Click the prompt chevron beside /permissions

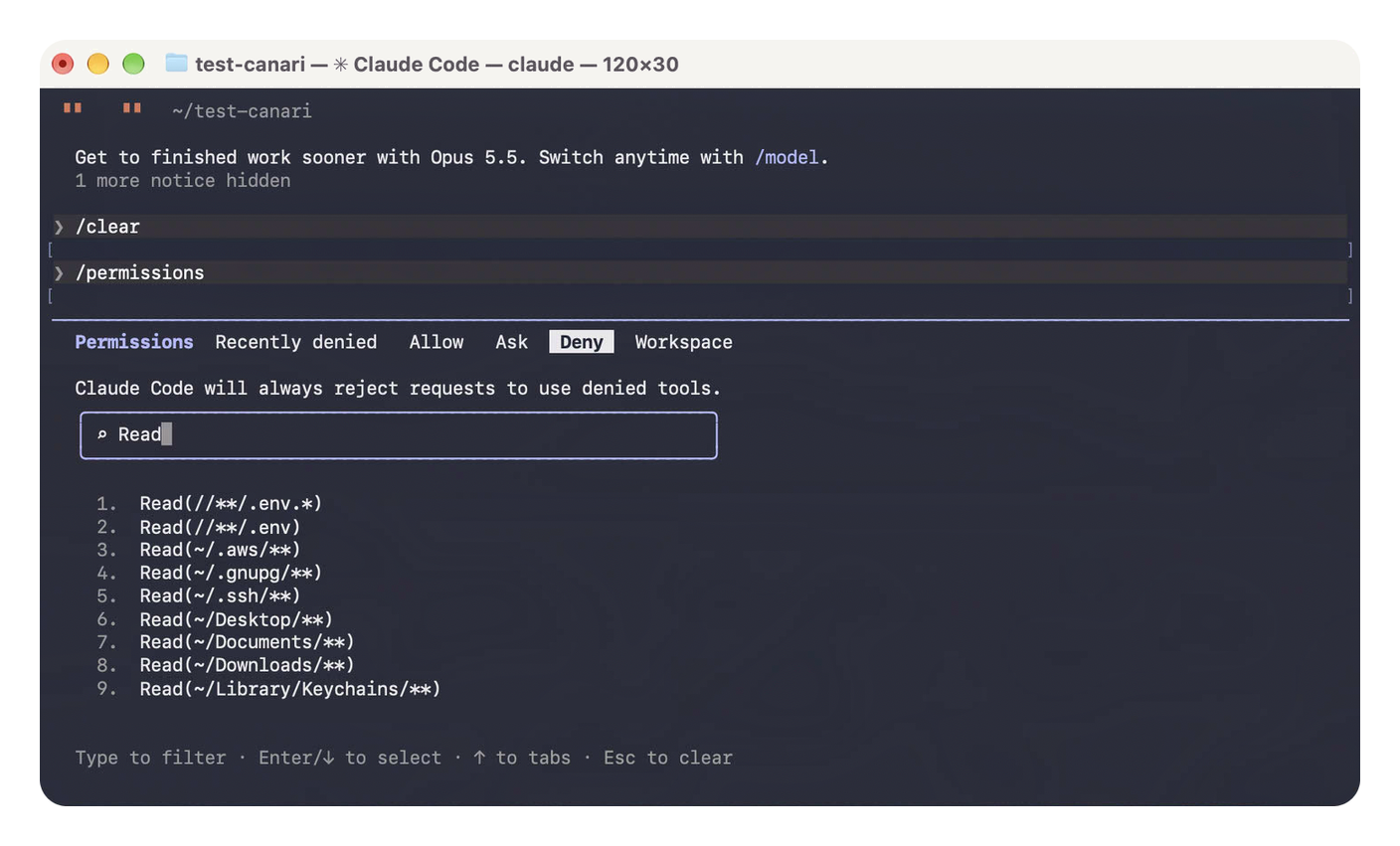[59, 272]
